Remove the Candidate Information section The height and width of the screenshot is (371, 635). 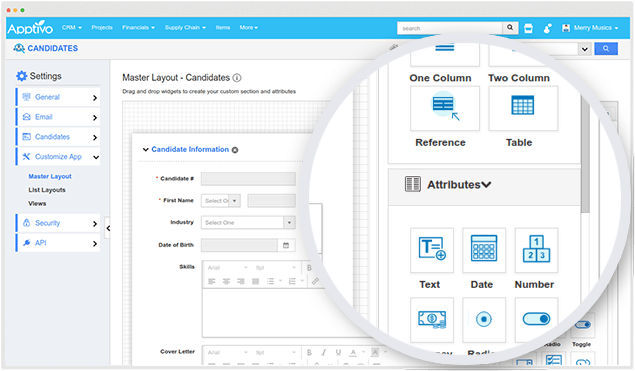coord(235,150)
